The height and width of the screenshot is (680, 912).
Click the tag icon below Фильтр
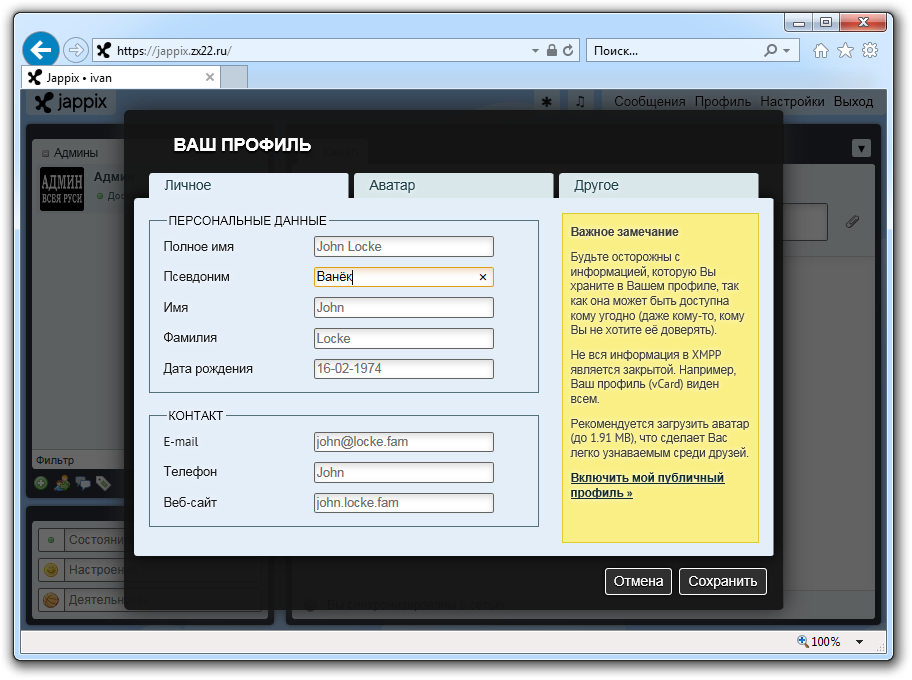coord(103,483)
